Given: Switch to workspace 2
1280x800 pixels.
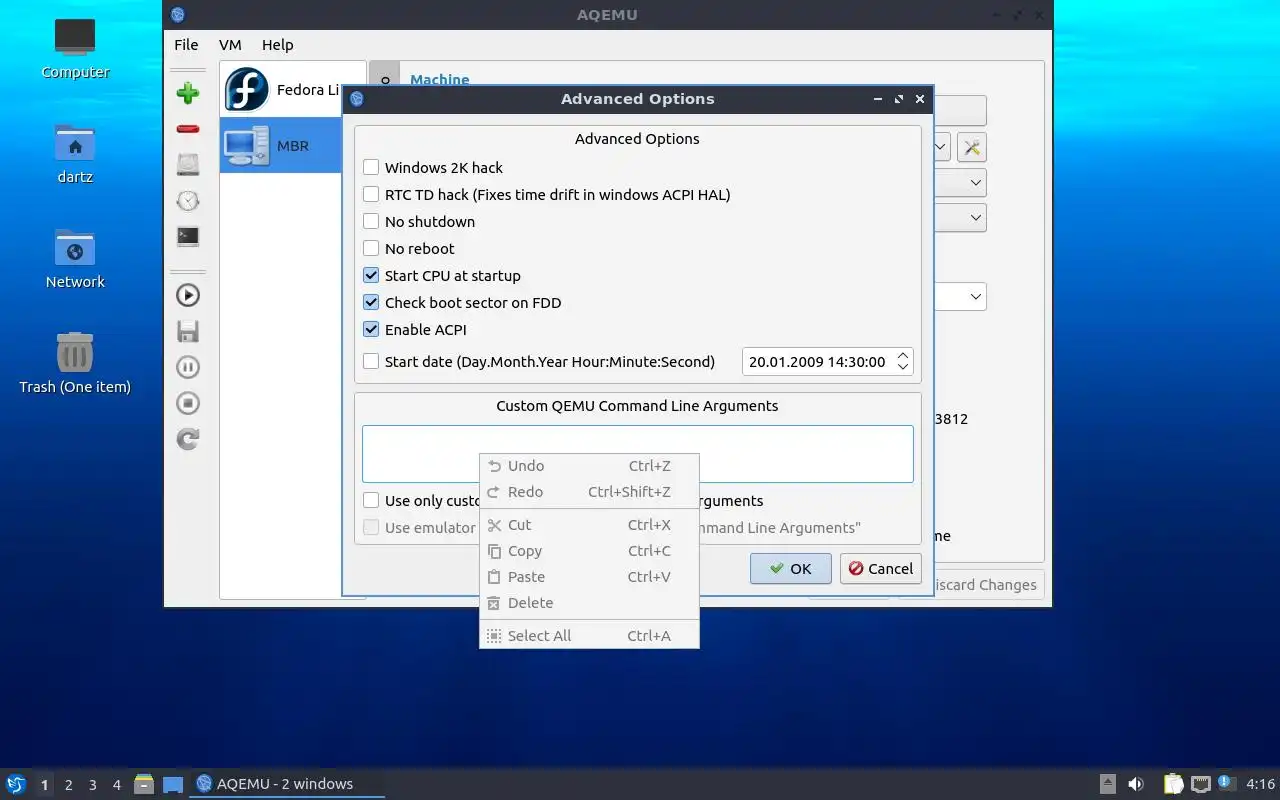Looking at the screenshot, I should (68, 785).
